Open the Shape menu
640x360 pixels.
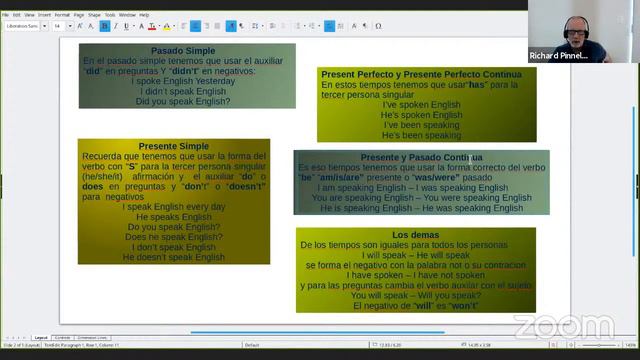[x=94, y=15]
